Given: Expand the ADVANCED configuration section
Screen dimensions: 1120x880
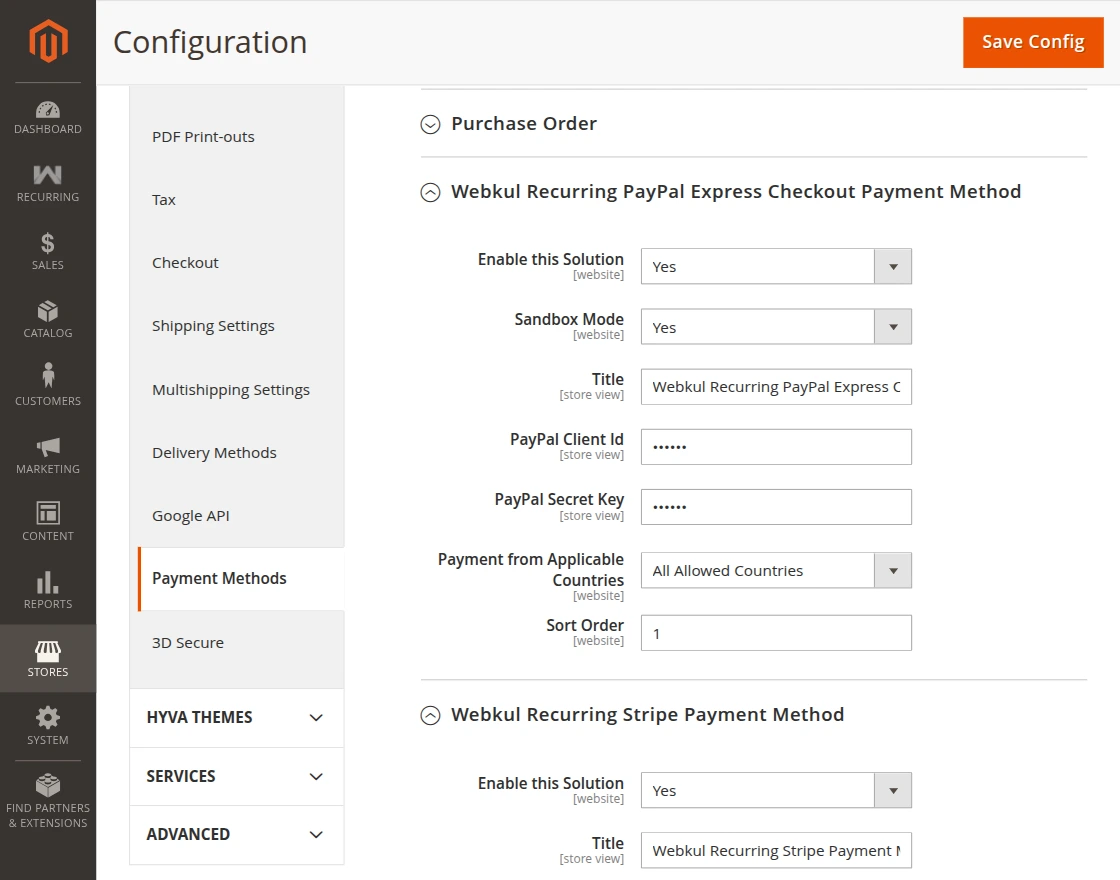Looking at the screenshot, I should pos(236,834).
